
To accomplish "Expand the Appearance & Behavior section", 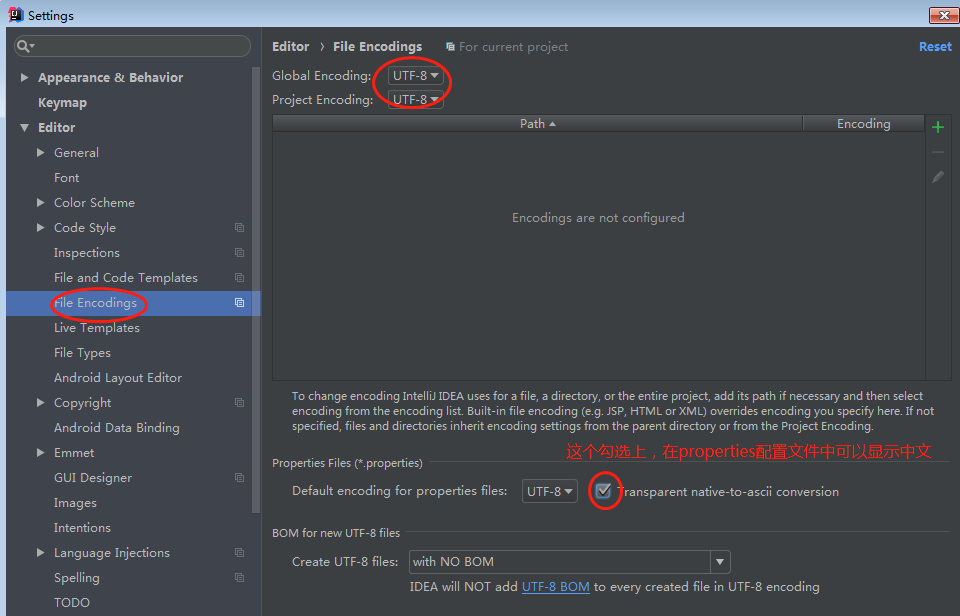I will pos(25,78).
